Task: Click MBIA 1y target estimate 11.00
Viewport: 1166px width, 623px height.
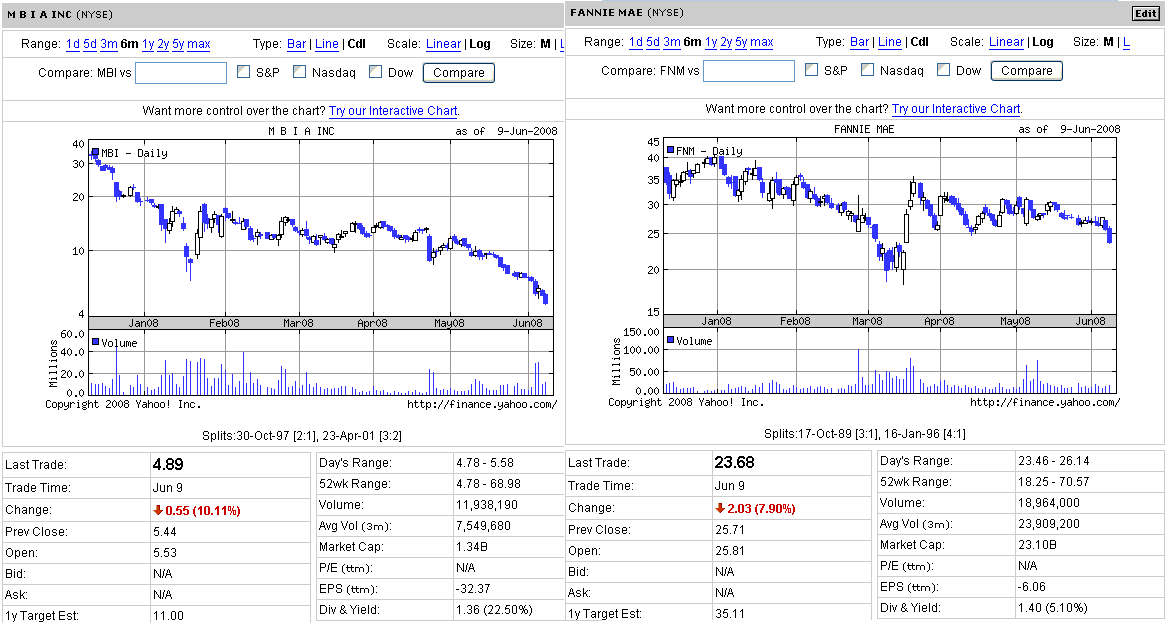Action: click(167, 616)
